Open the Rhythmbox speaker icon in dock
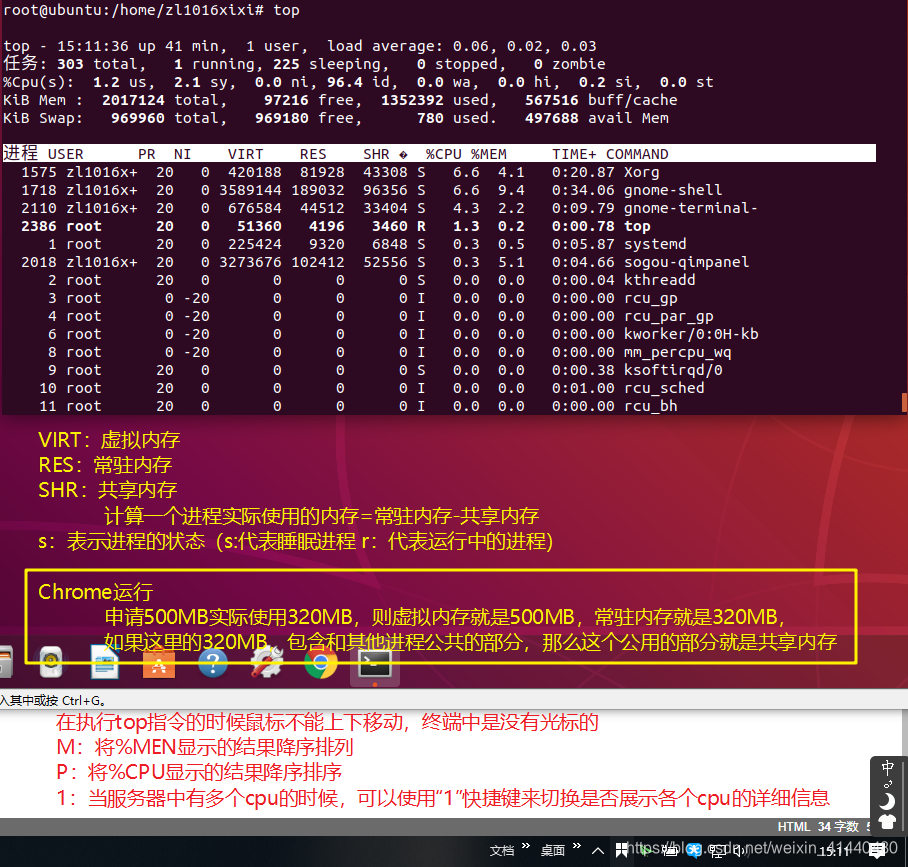The height and width of the screenshot is (867, 908). click(51, 663)
